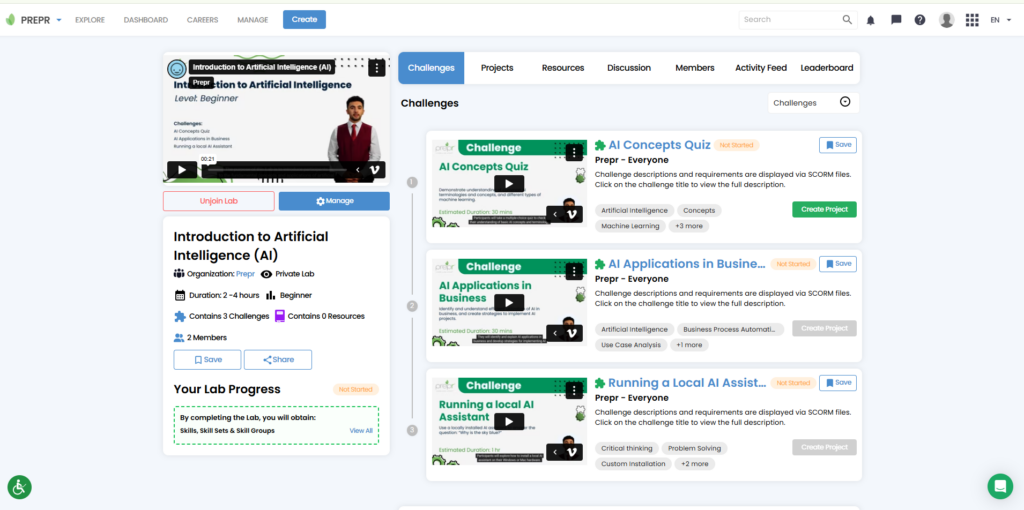Select the Critical thinking tag
1024x510 pixels.
(x=626, y=448)
